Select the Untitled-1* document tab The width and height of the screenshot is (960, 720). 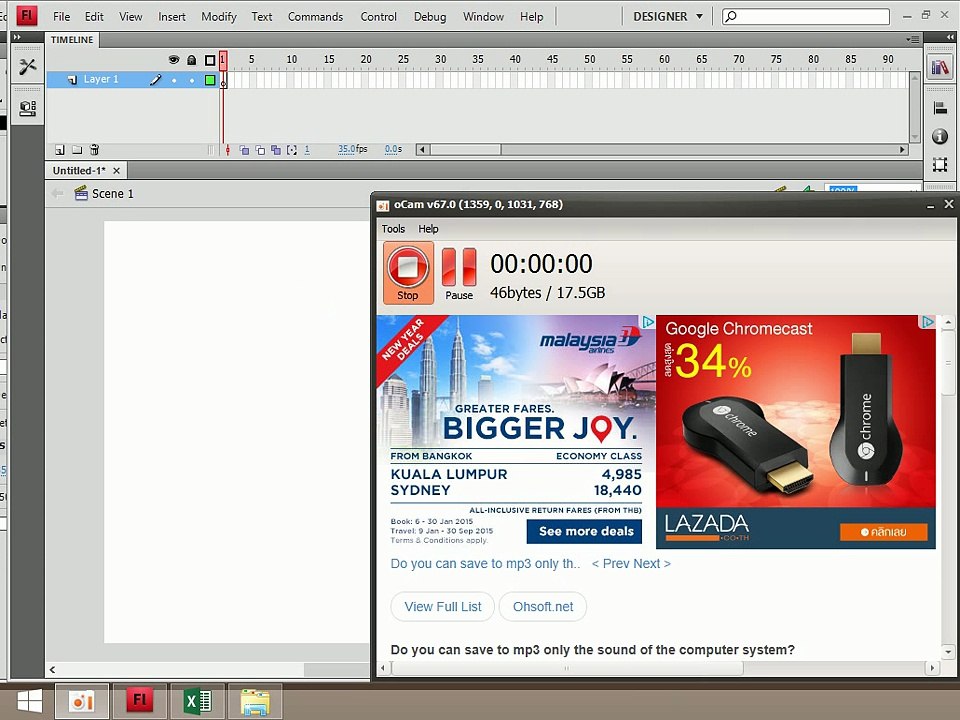(79, 171)
